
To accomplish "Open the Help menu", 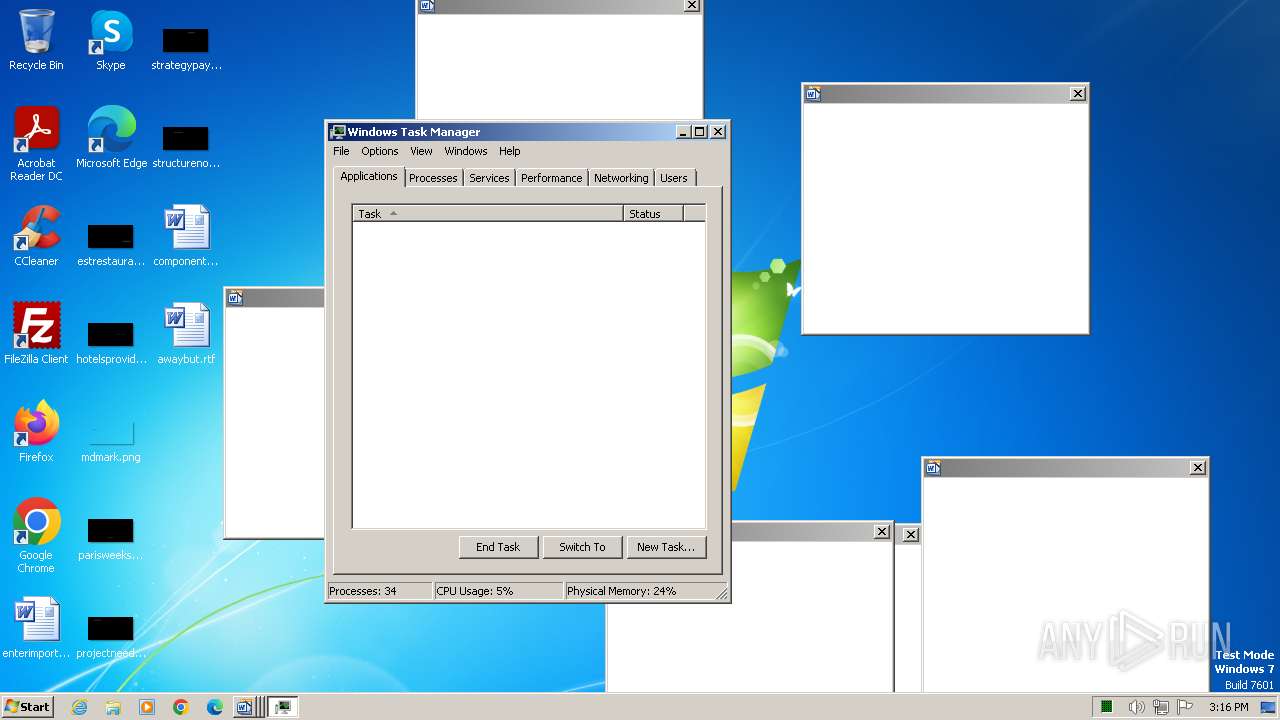I will [x=510, y=151].
